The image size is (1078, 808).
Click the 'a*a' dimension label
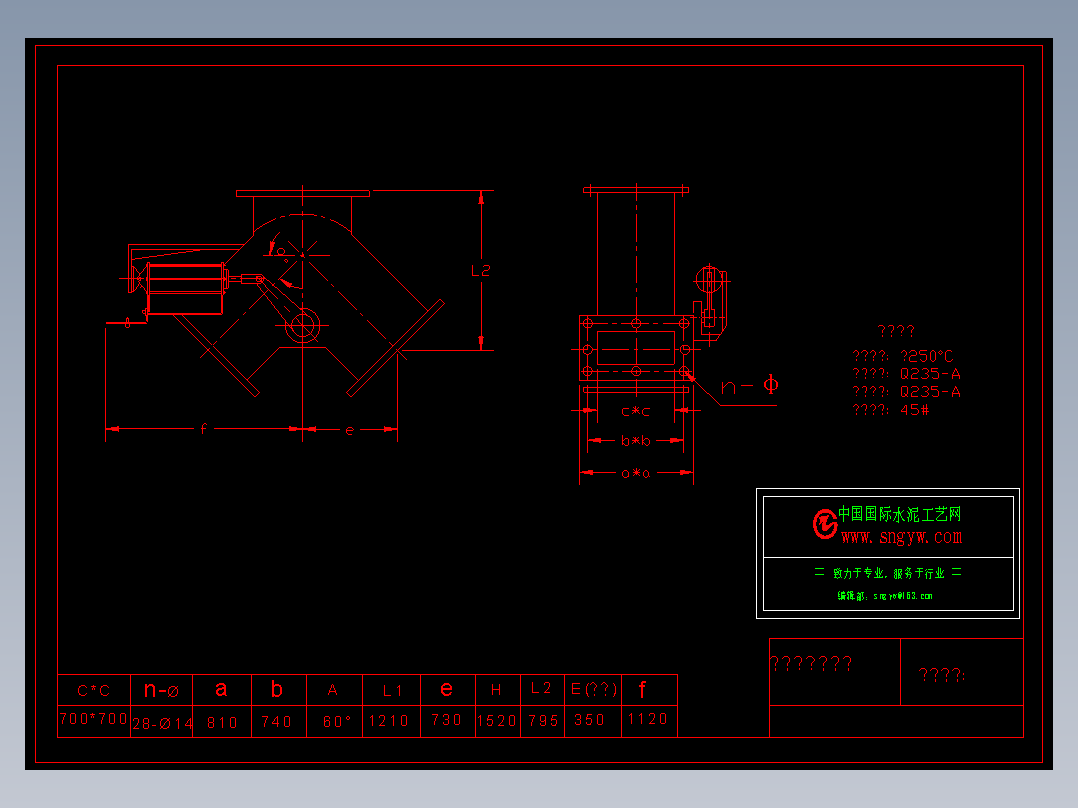click(635, 473)
